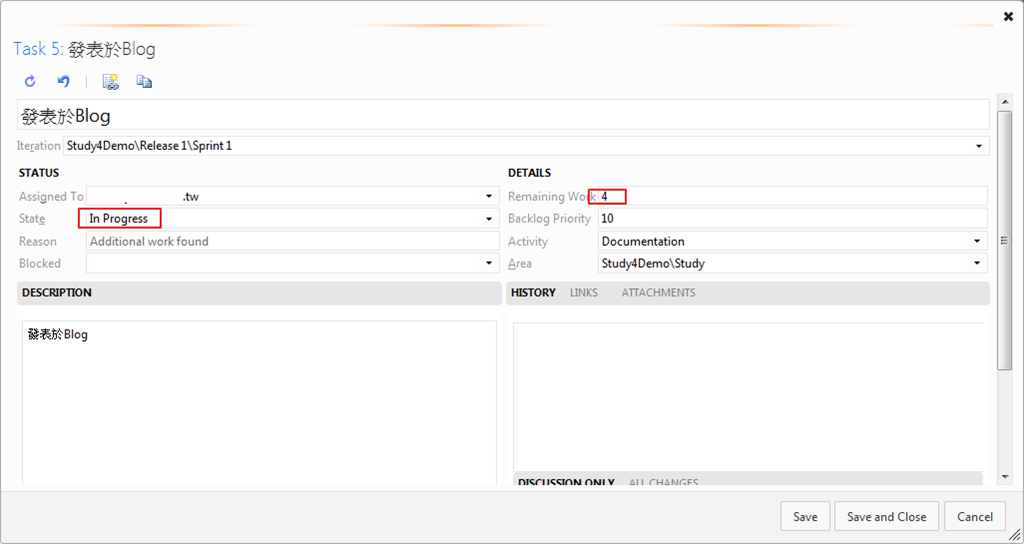This screenshot has height=544, width=1024.
Task: Click the Save and Close button
Action: point(886,517)
